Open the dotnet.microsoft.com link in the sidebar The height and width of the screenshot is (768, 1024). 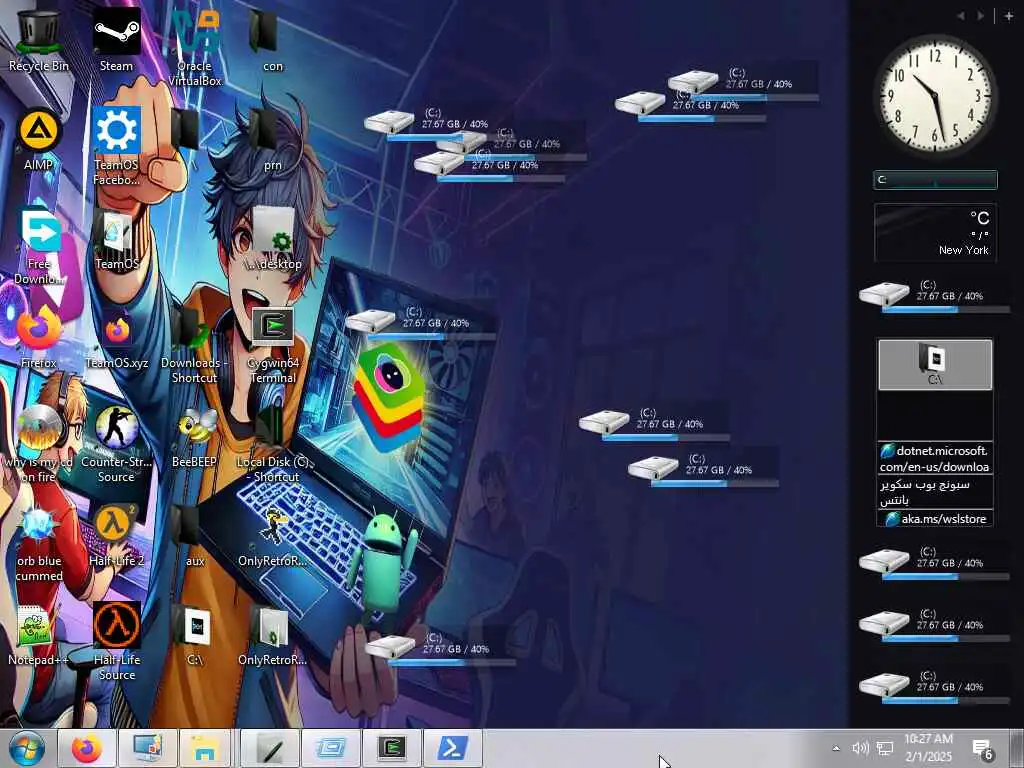click(x=935, y=458)
